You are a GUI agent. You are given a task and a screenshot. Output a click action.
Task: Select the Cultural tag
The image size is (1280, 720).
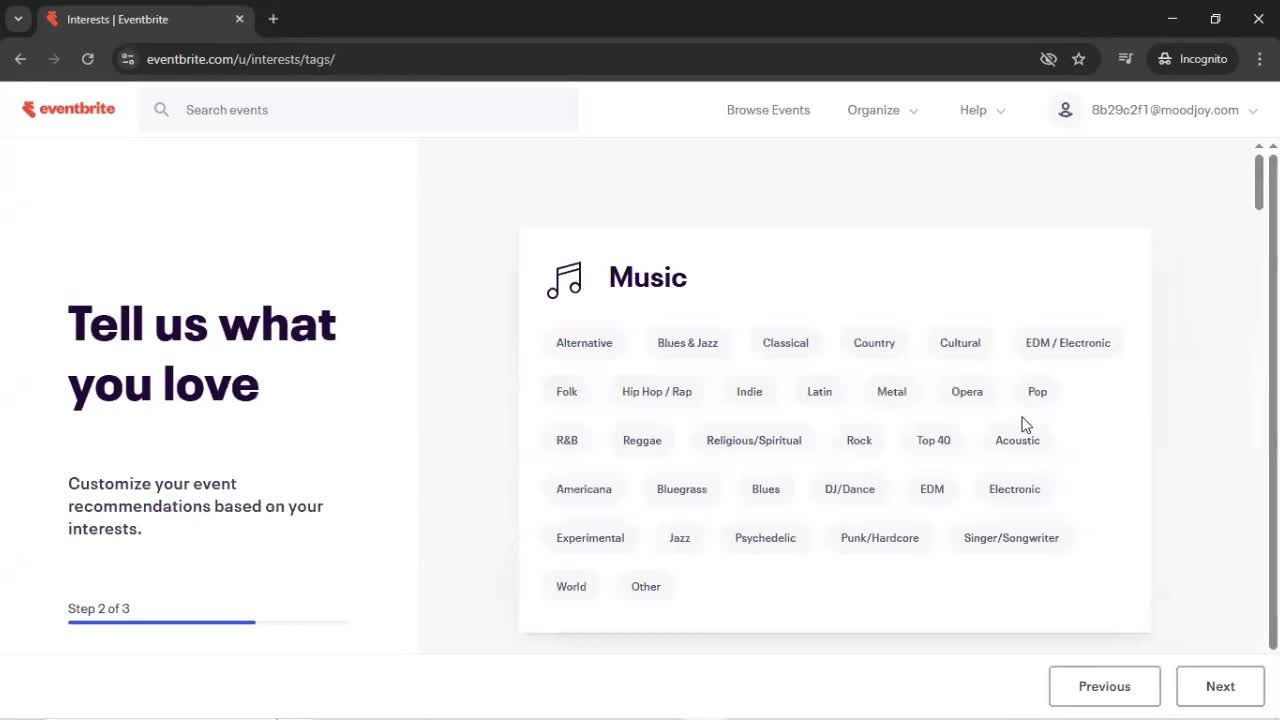(960, 343)
